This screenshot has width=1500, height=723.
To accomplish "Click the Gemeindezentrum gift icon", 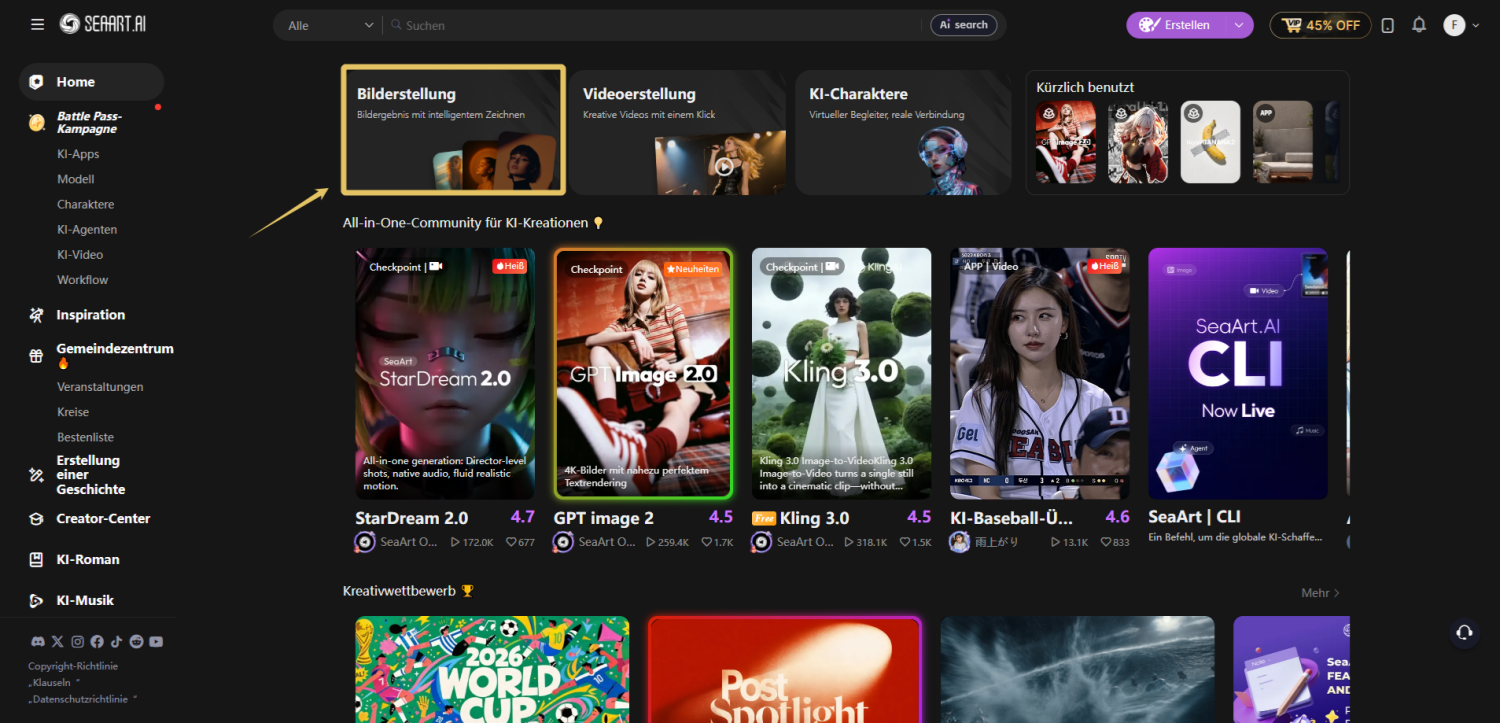I will point(36,355).
